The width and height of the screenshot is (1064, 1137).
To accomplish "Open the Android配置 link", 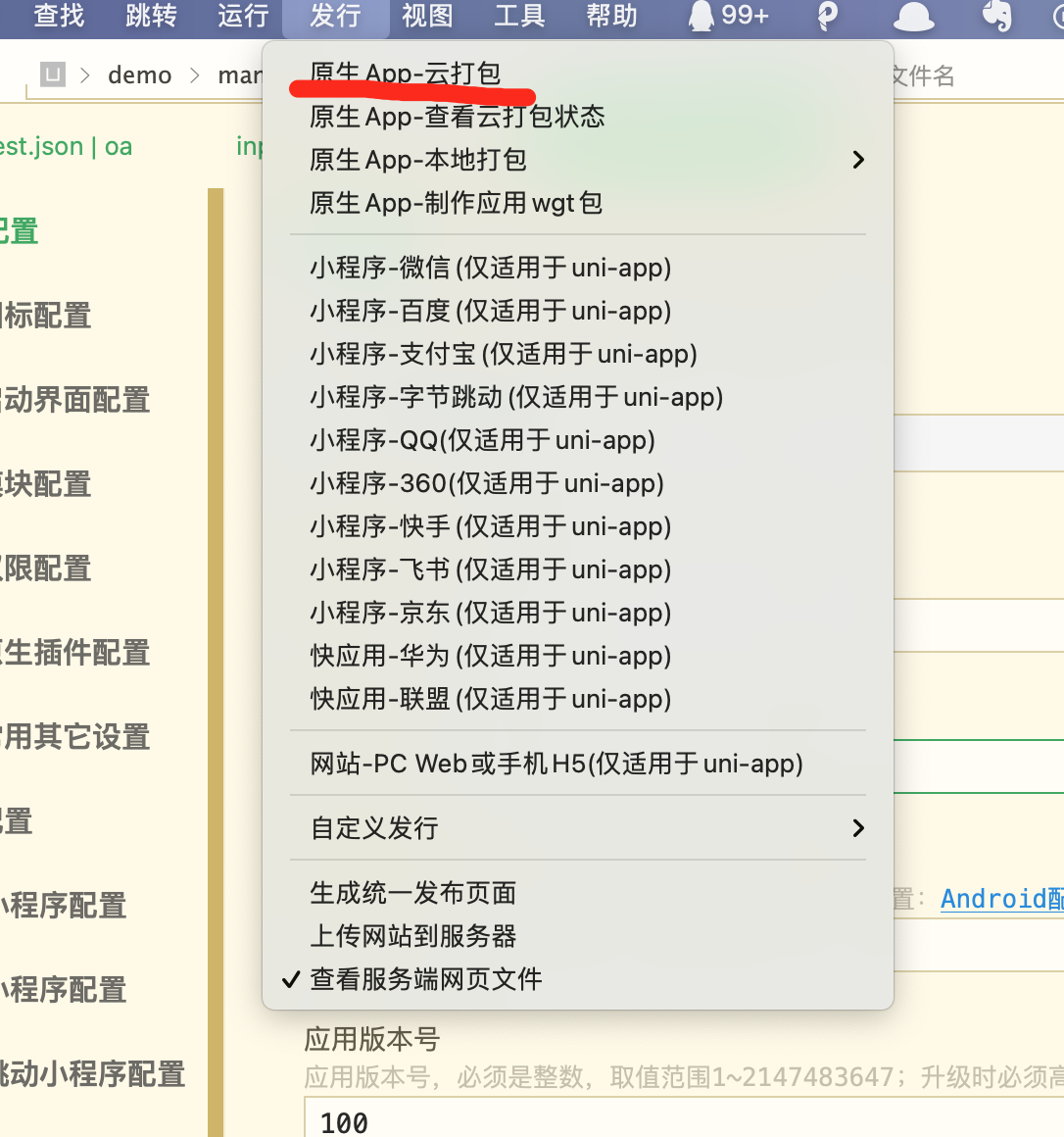I will [x=1001, y=899].
